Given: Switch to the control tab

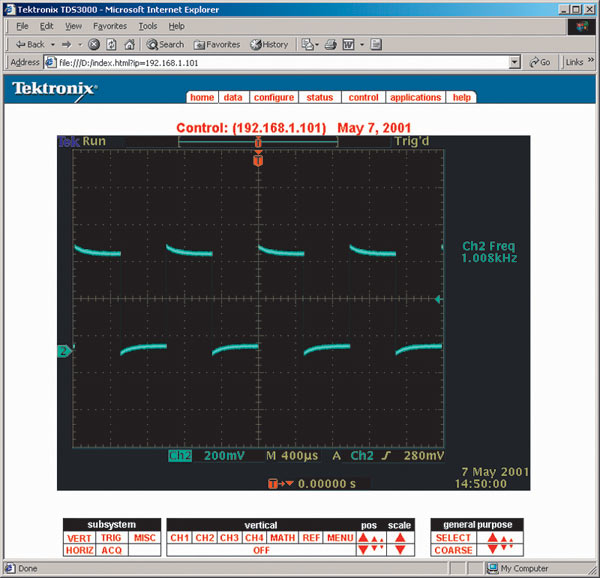Looking at the screenshot, I should click(363, 98).
